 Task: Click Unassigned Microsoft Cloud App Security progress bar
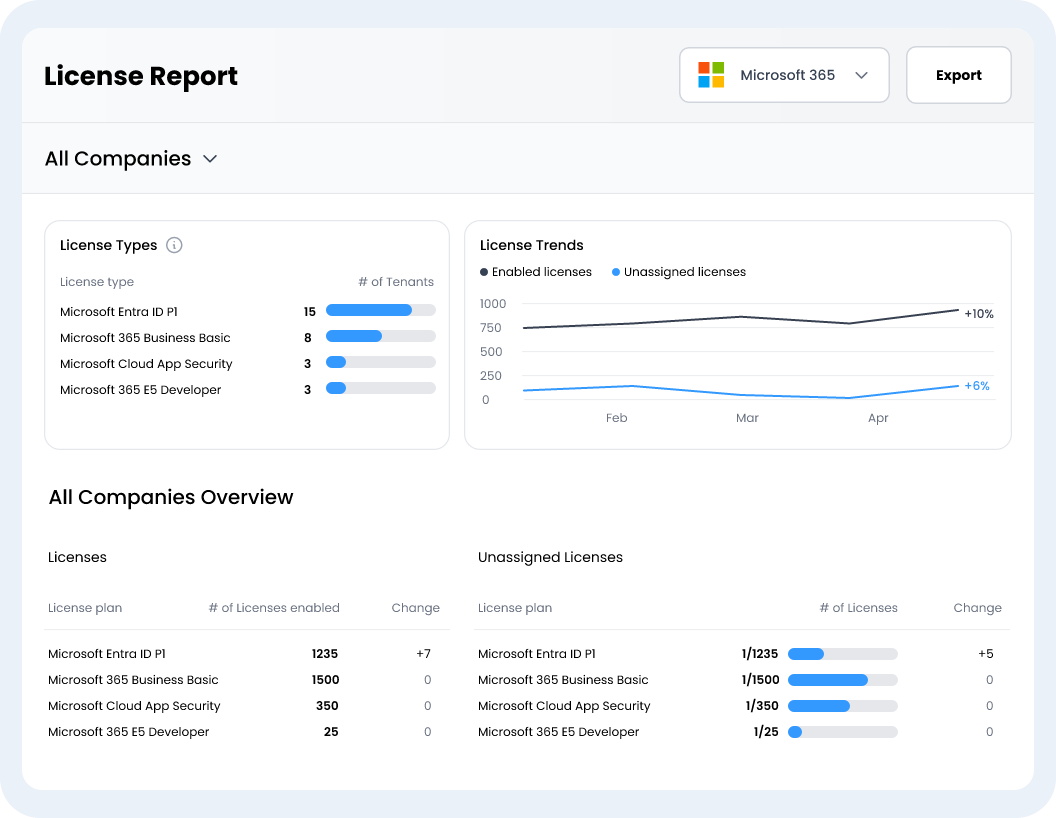842,706
